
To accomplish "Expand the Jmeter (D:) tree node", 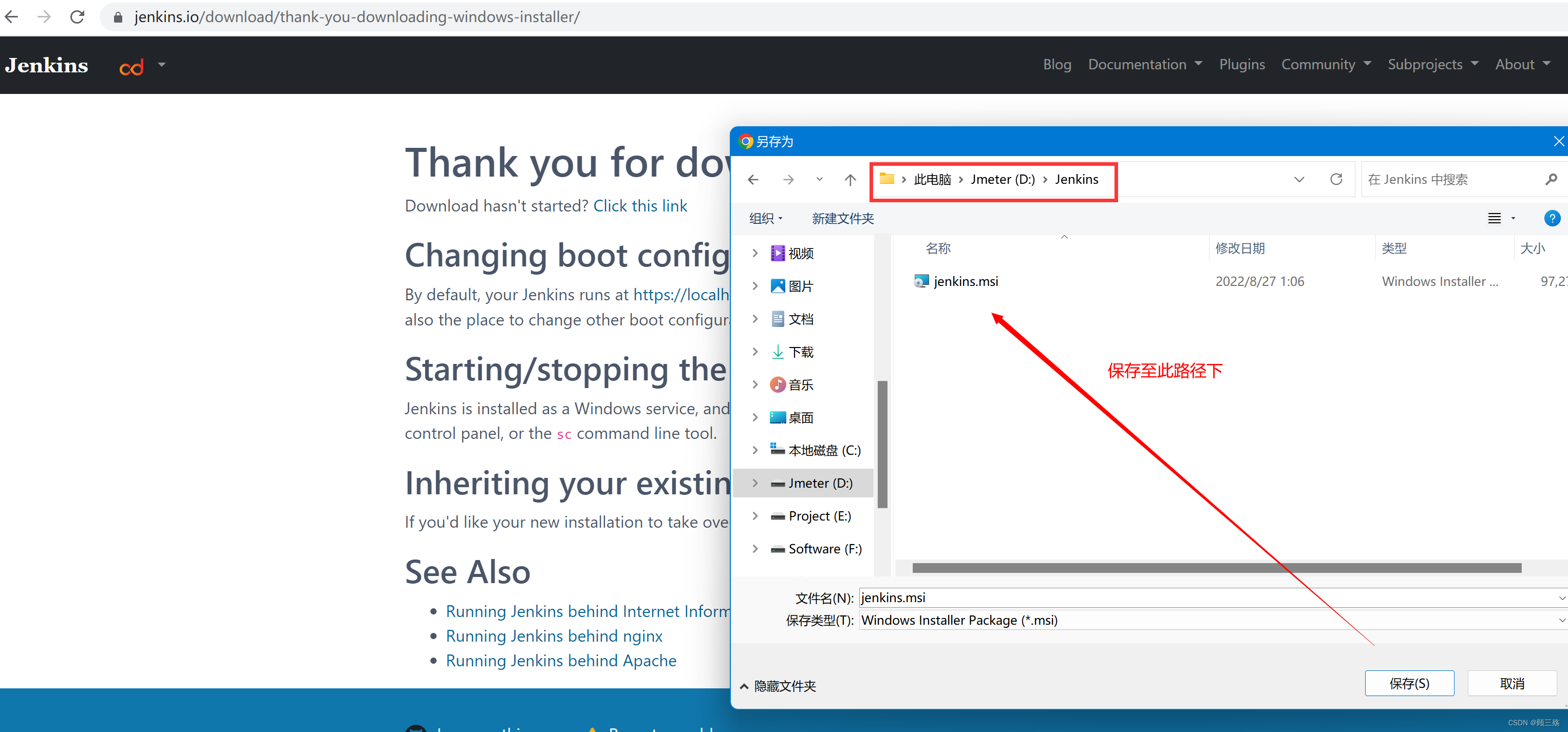I will click(755, 483).
